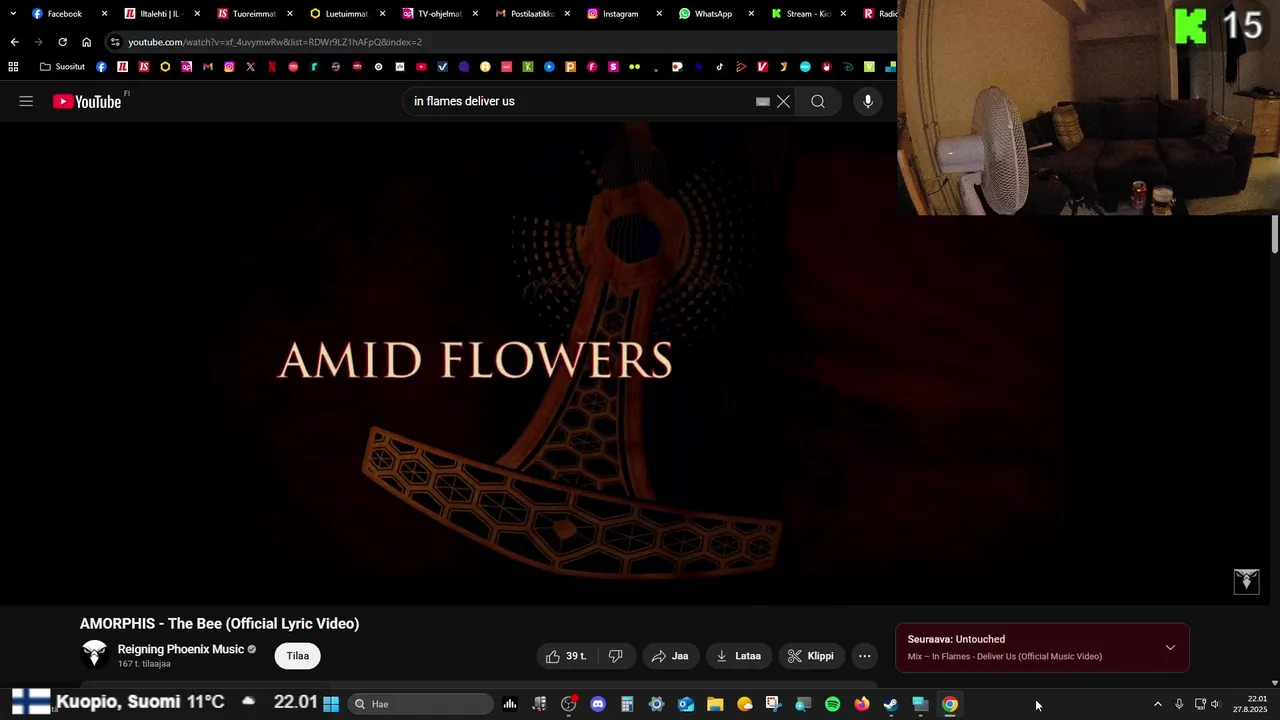
Task: Switch to the Instagram tab
Action: point(625,14)
